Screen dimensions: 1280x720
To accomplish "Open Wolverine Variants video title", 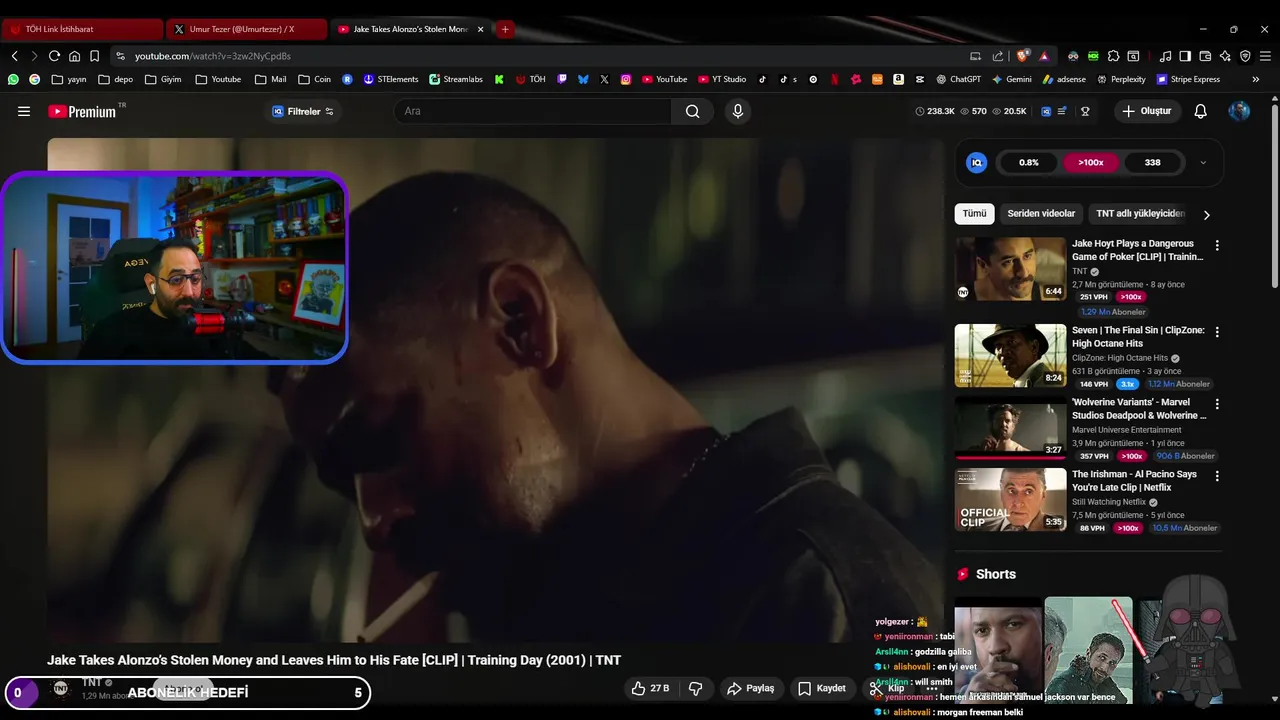I will tap(1139, 408).
